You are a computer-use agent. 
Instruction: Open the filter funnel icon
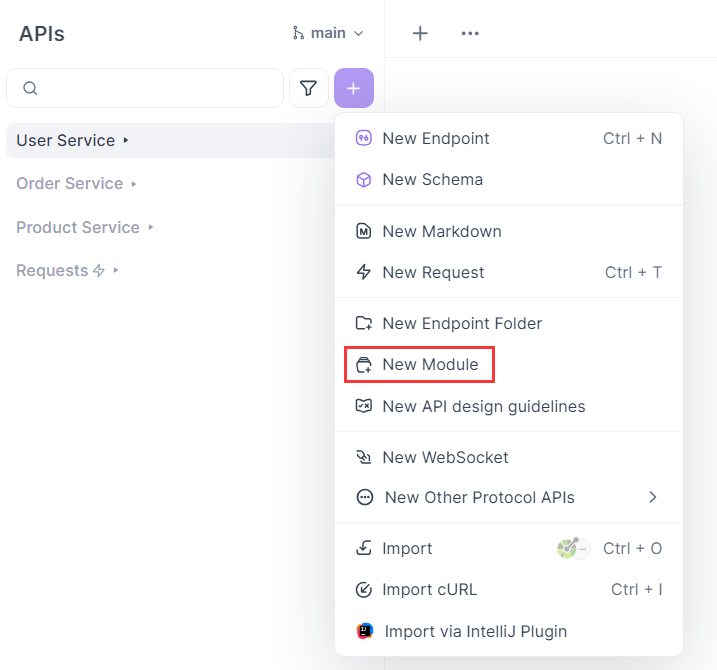pyautogui.click(x=309, y=88)
